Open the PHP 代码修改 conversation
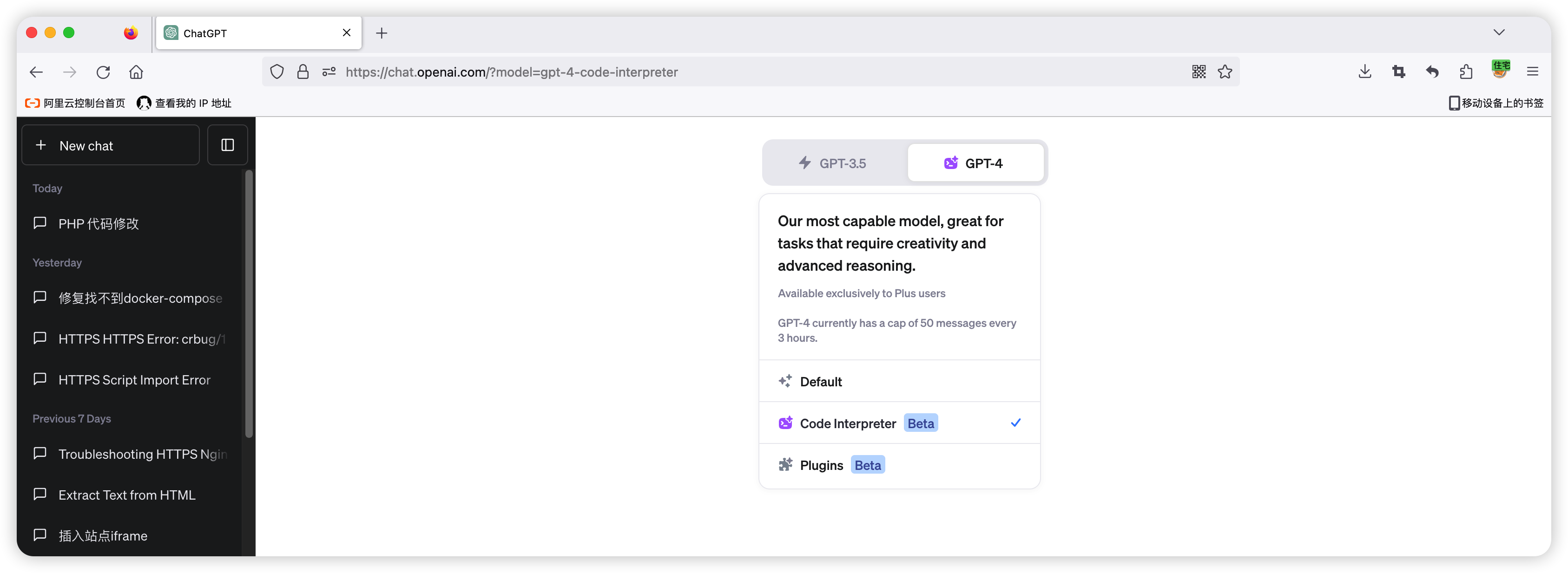The width and height of the screenshot is (1568, 573). pyautogui.click(x=99, y=223)
